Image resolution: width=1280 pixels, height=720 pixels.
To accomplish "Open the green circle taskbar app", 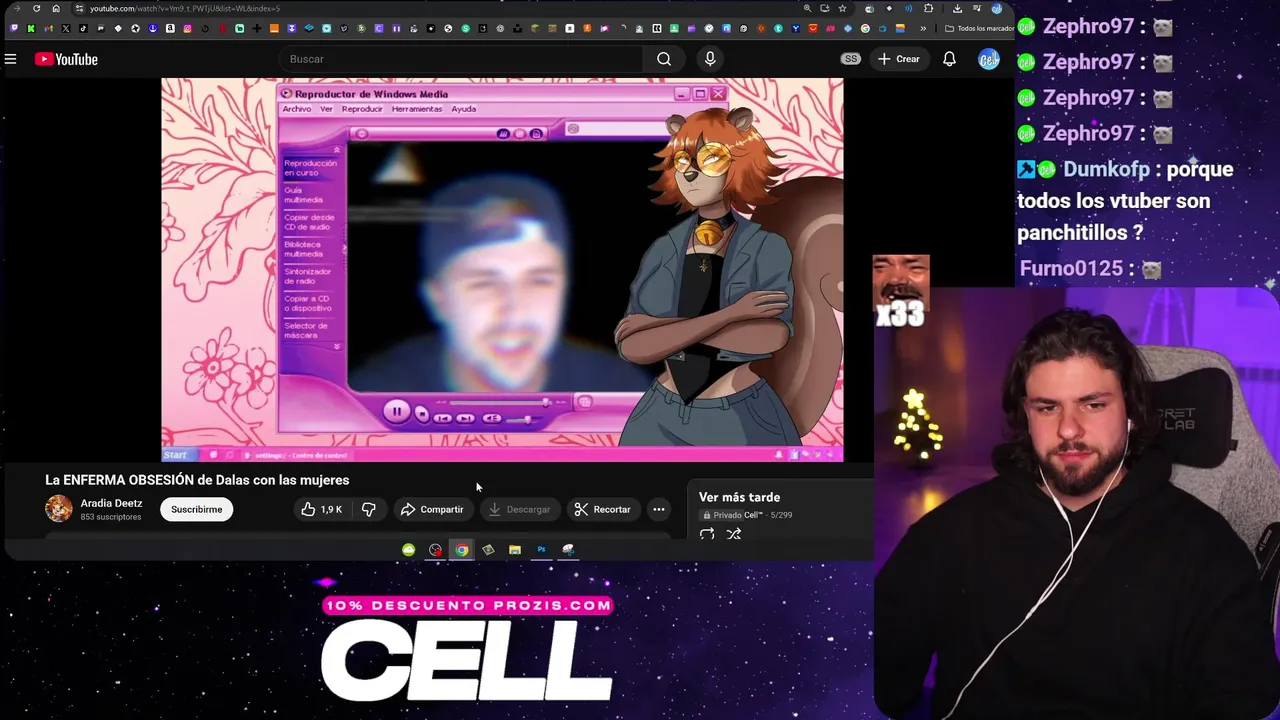I will point(409,550).
